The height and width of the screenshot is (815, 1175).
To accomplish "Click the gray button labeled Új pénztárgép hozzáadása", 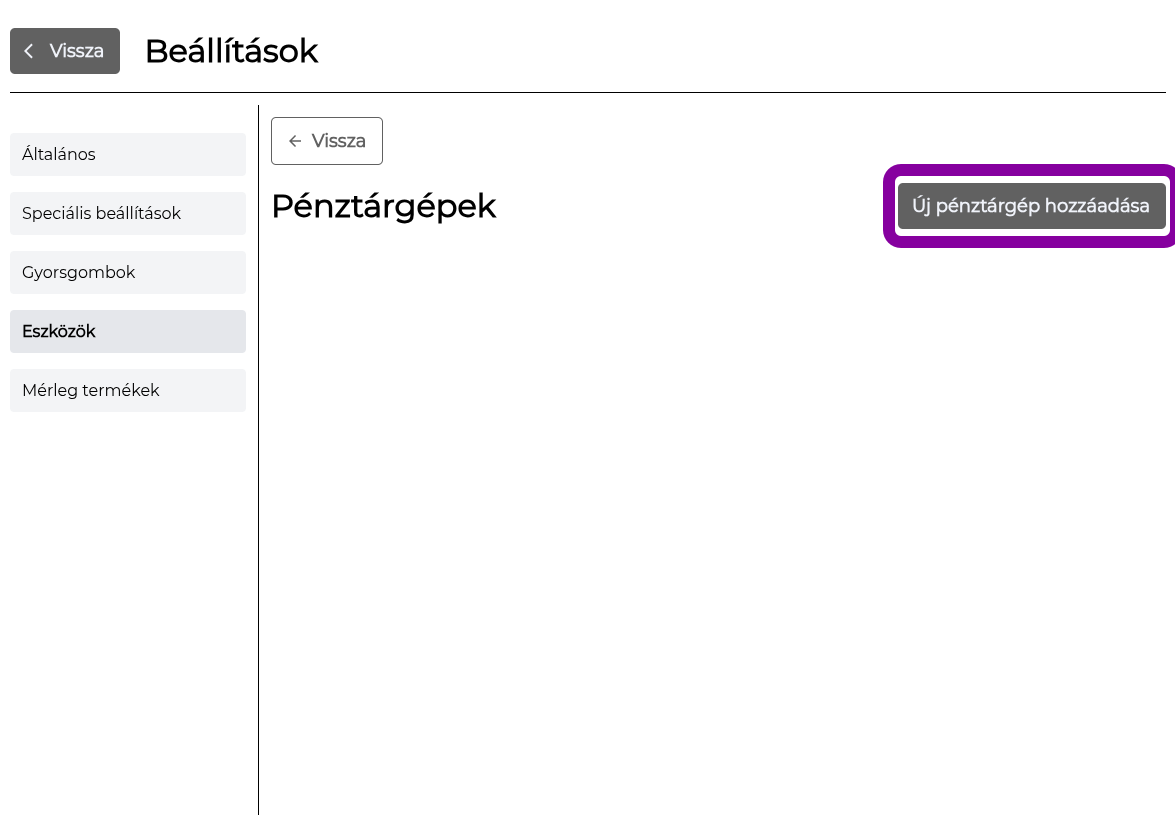I will coord(1031,206).
